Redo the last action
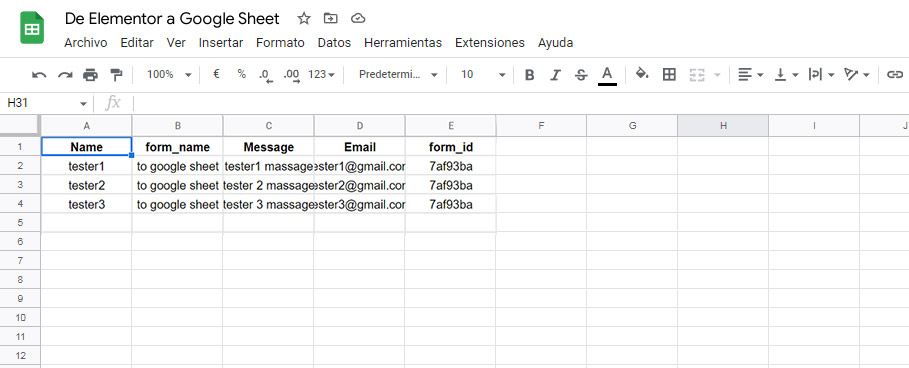 pos(65,75)
